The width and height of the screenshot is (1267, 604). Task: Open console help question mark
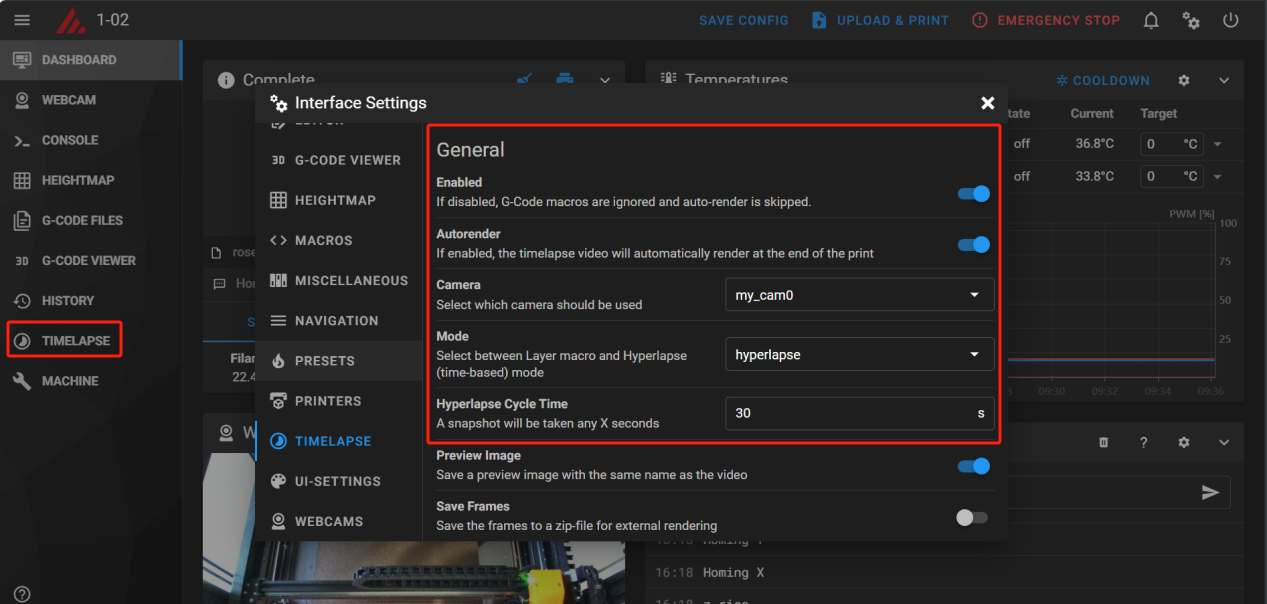click(1144, 442)
